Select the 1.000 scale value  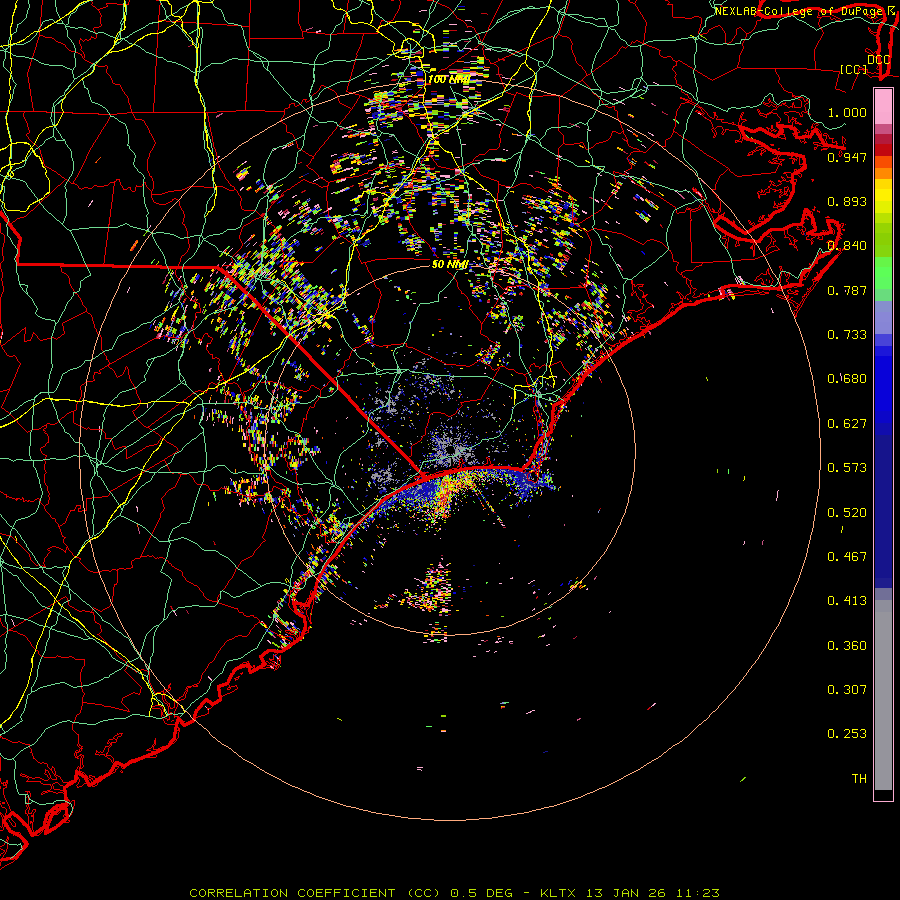coord(847,112)
